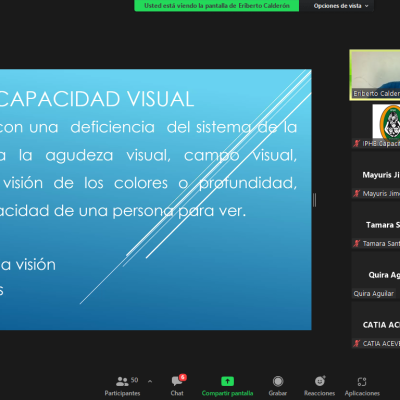Click the green screen-sharing notification banner

coord(217,6)
